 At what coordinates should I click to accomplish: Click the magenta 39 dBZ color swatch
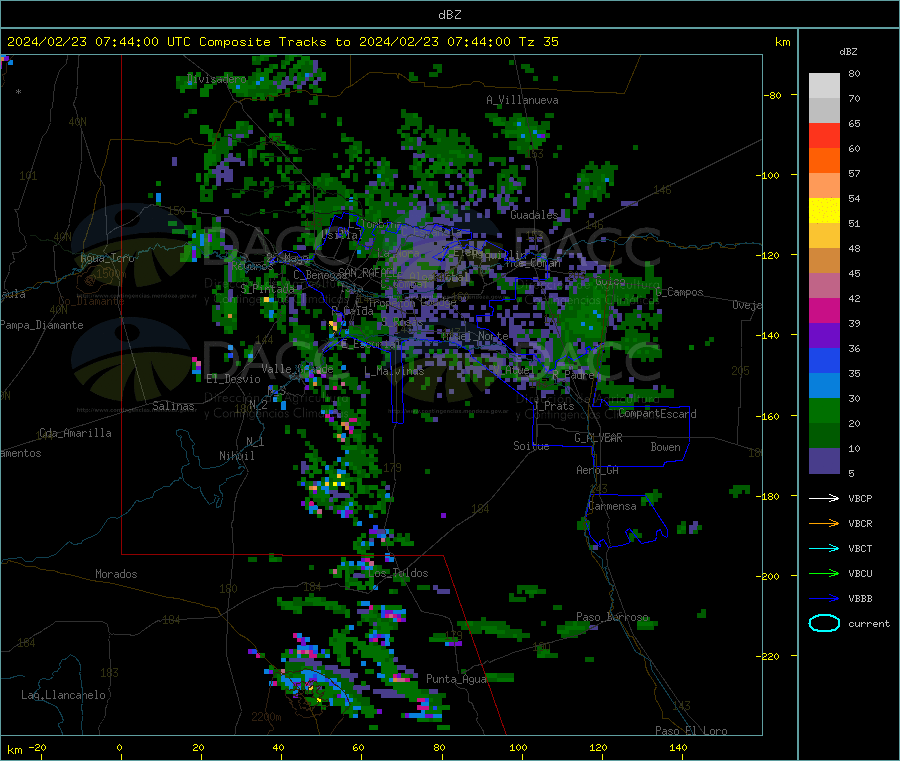pos(824,310)
